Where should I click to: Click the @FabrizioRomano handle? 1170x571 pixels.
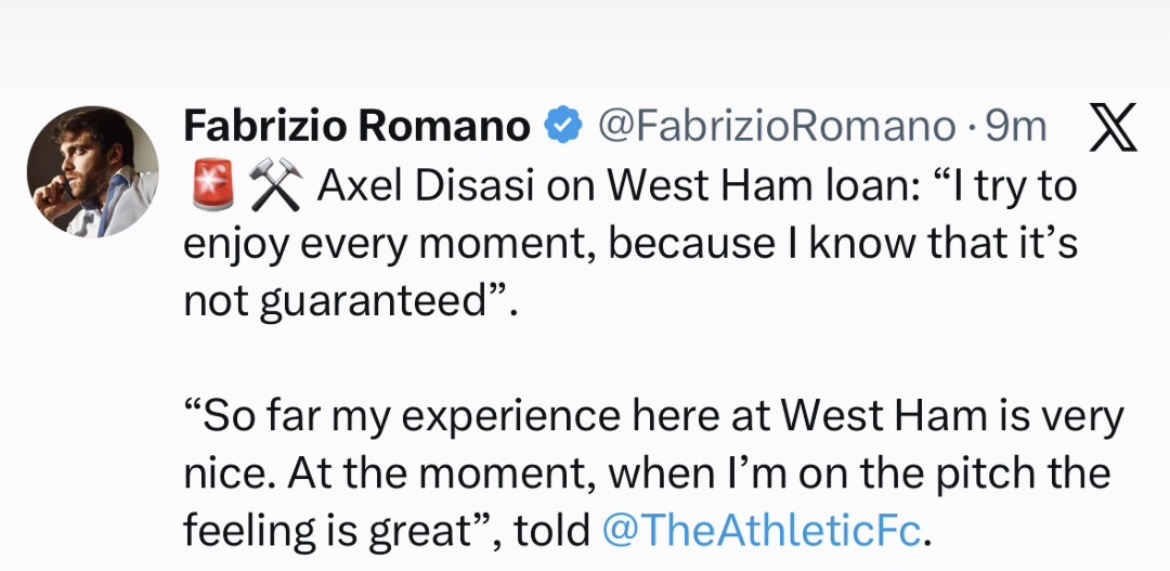[776, 126]
